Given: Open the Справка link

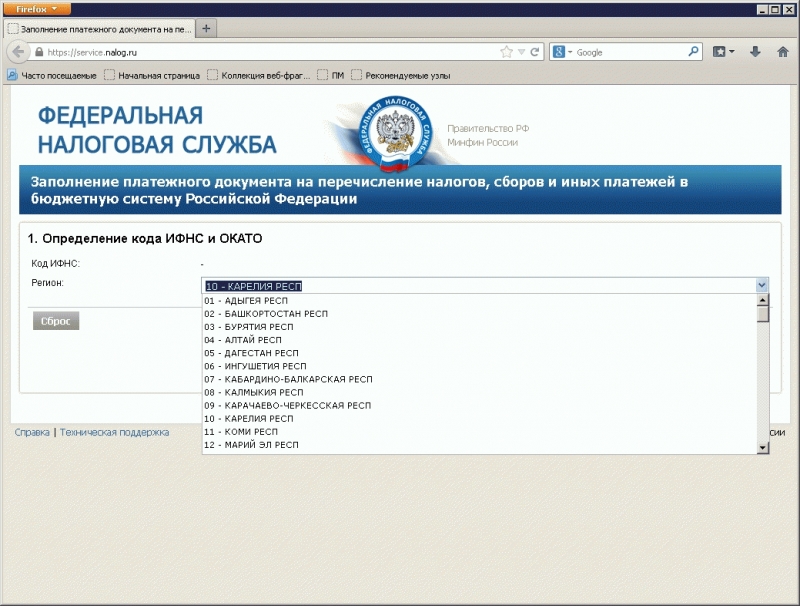Looking at the screenshot, I should [32, 433].
